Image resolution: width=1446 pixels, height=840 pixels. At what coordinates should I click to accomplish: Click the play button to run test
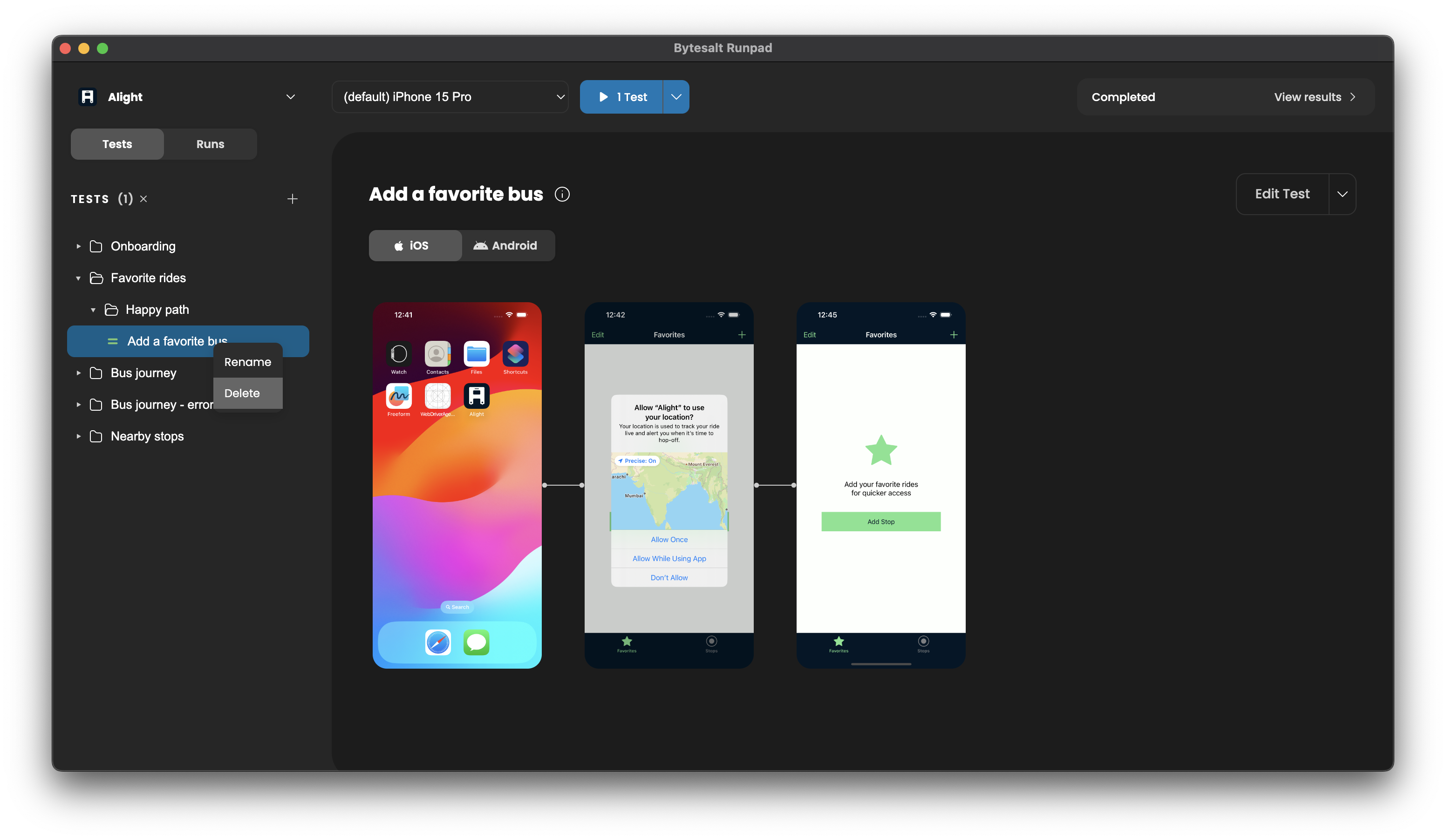pos(621,97)
